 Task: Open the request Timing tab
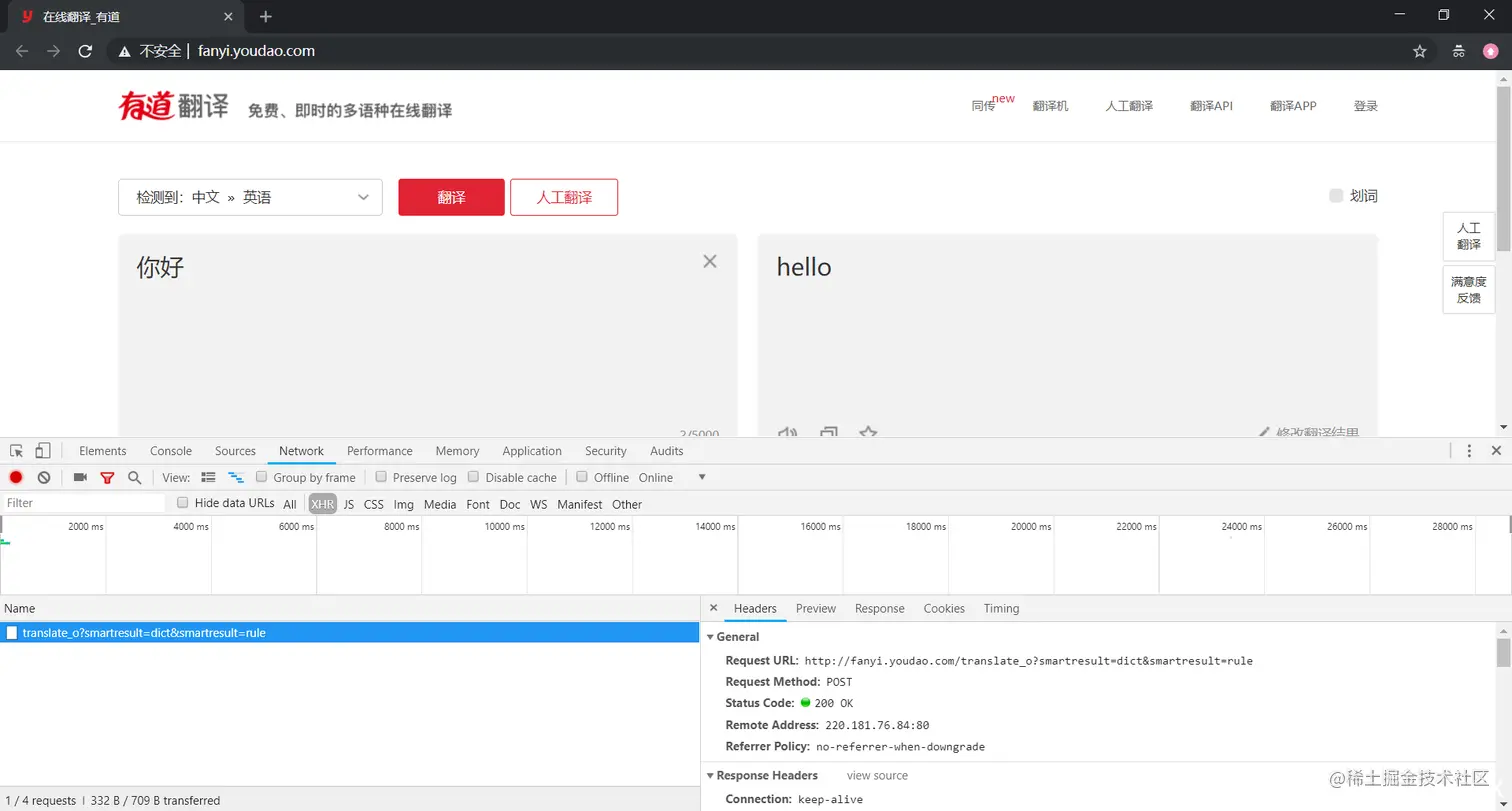pos(1001,608)
